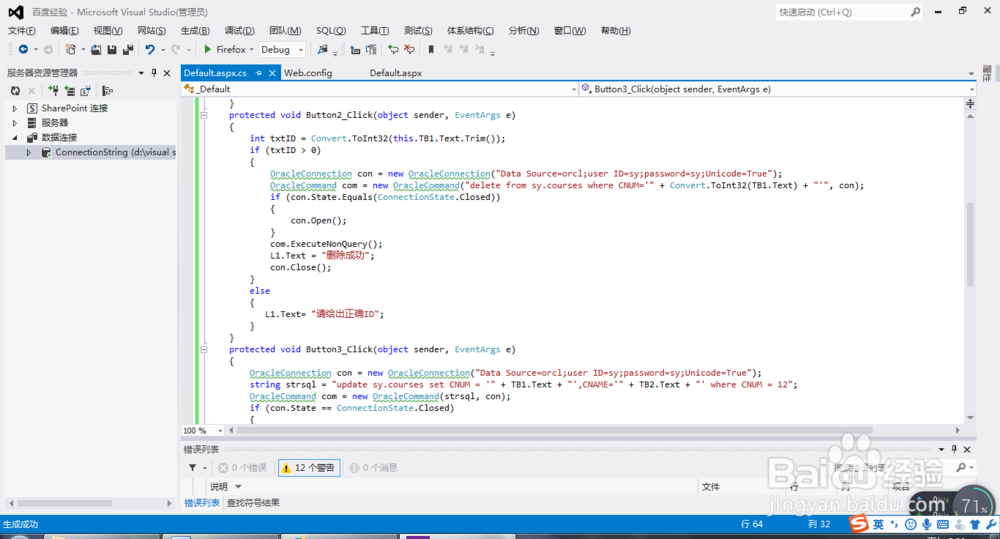Click the code editor vertical scrollbar thumb

pos(970,244)
